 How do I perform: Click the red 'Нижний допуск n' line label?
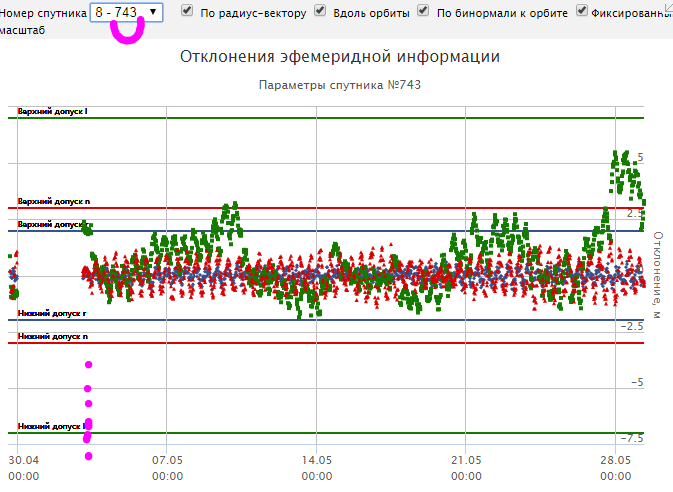[x=52, y=337]
